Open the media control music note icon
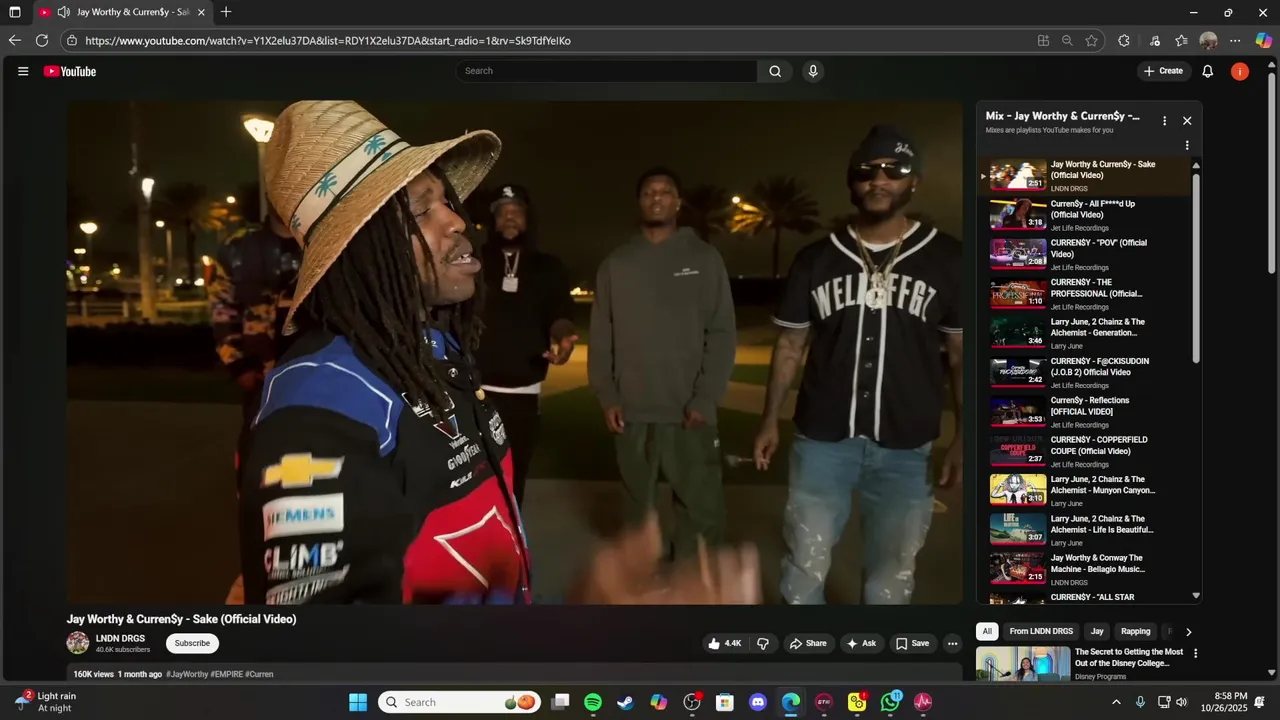Viewport: 1280px width, 720px height. [1155, 41]
